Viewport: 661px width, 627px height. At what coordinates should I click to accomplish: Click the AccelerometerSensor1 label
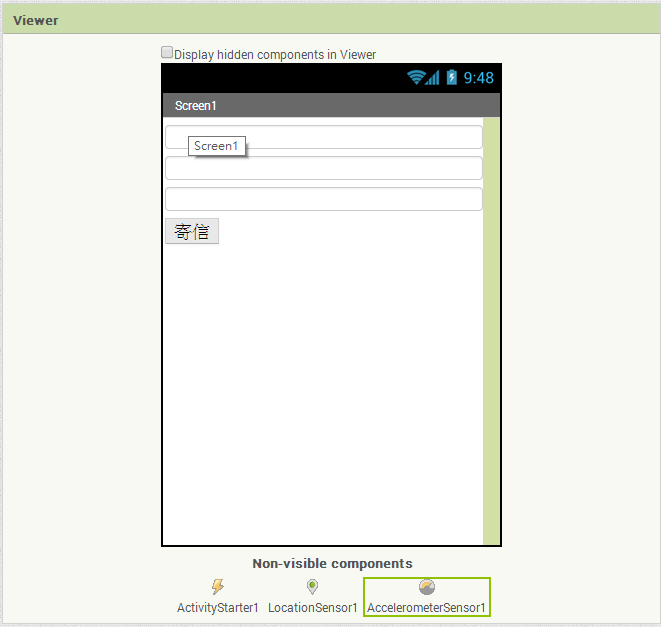[426, 608]
